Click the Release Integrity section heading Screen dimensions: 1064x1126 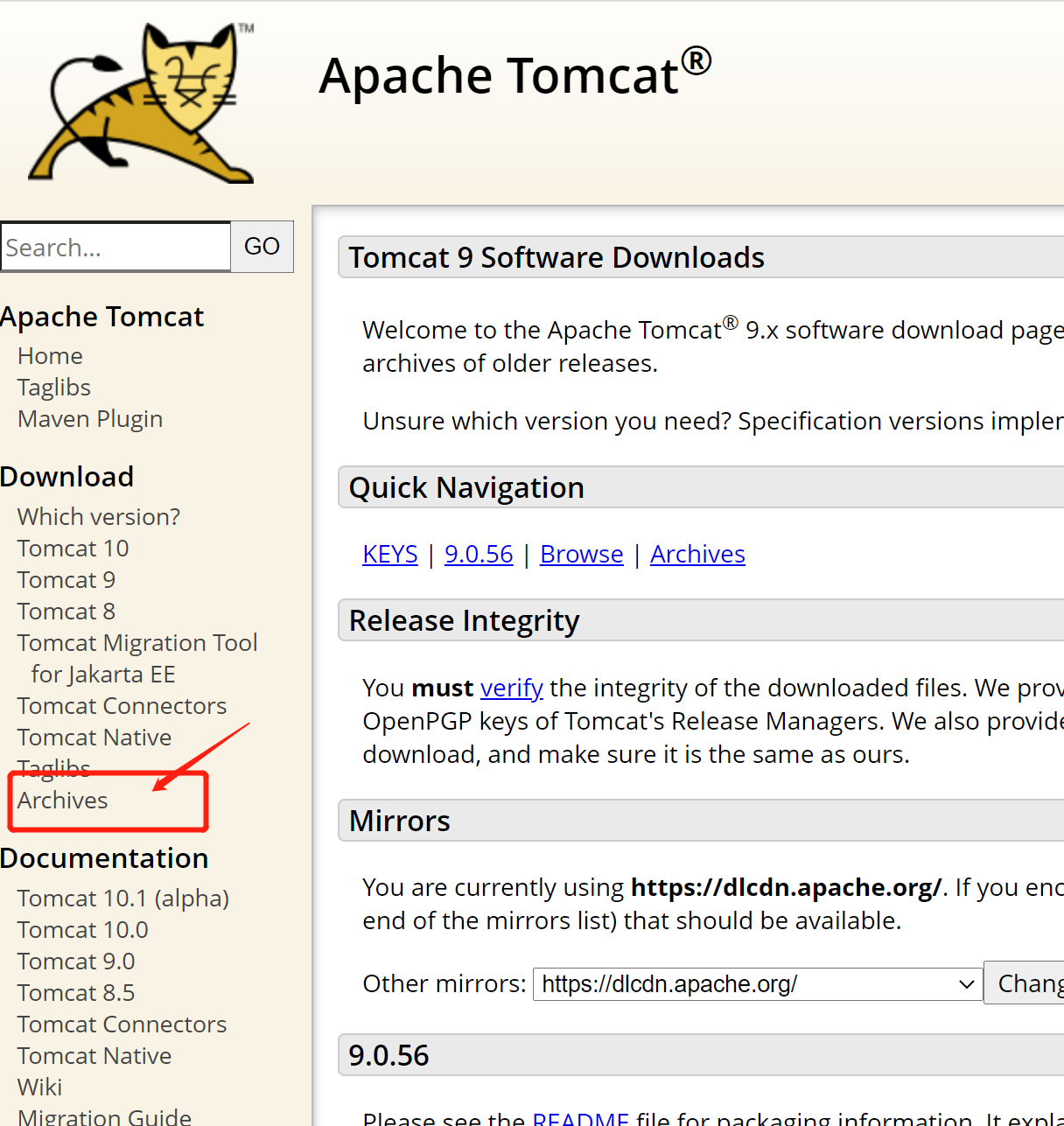[464, 621]
